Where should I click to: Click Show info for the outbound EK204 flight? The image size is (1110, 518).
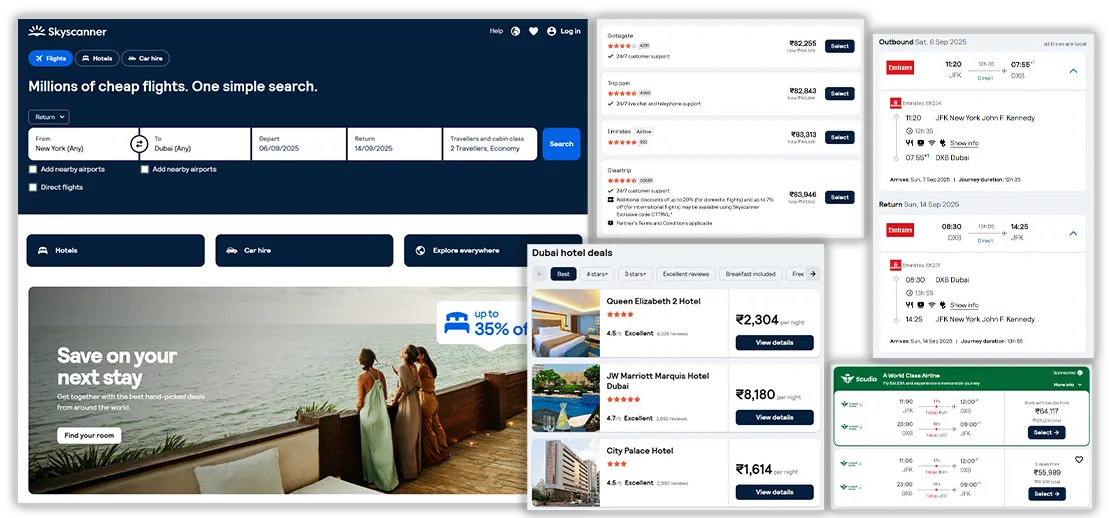964,143
